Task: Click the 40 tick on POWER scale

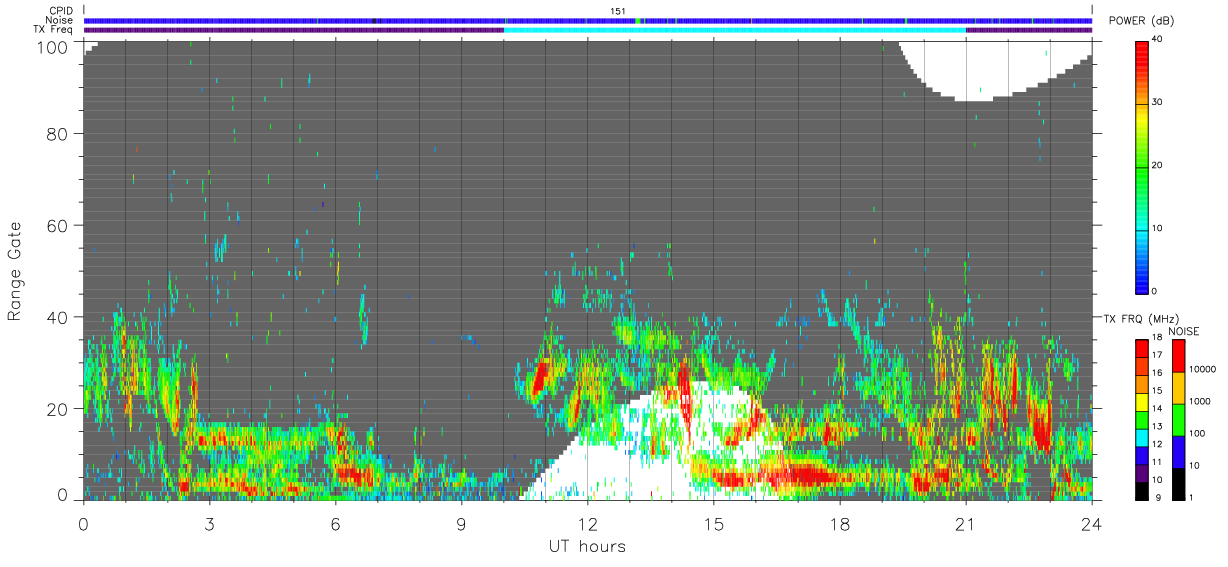Action: pos(1158,39)
